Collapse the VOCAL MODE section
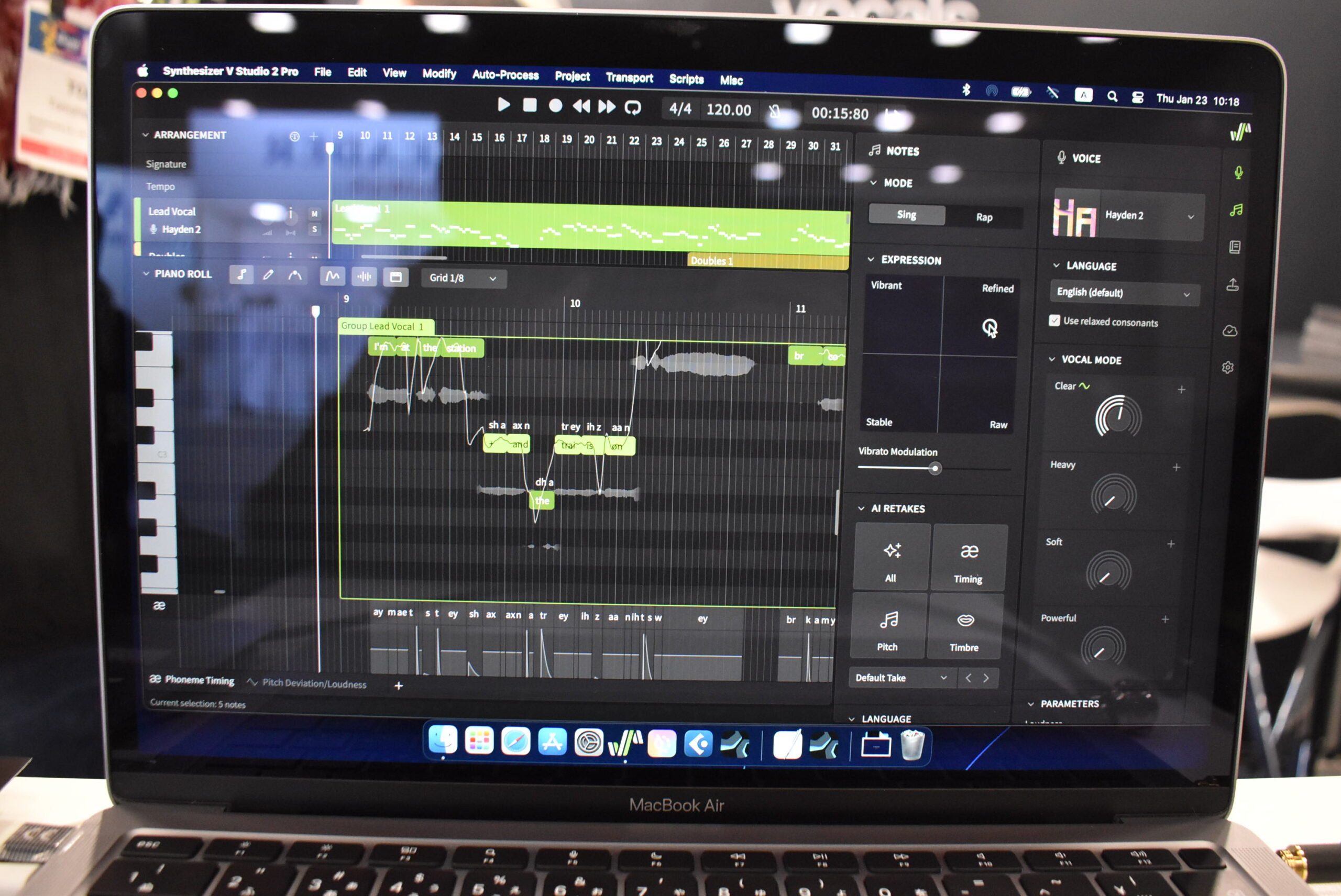This screenshot has width=1341, height=896. 1052,359
